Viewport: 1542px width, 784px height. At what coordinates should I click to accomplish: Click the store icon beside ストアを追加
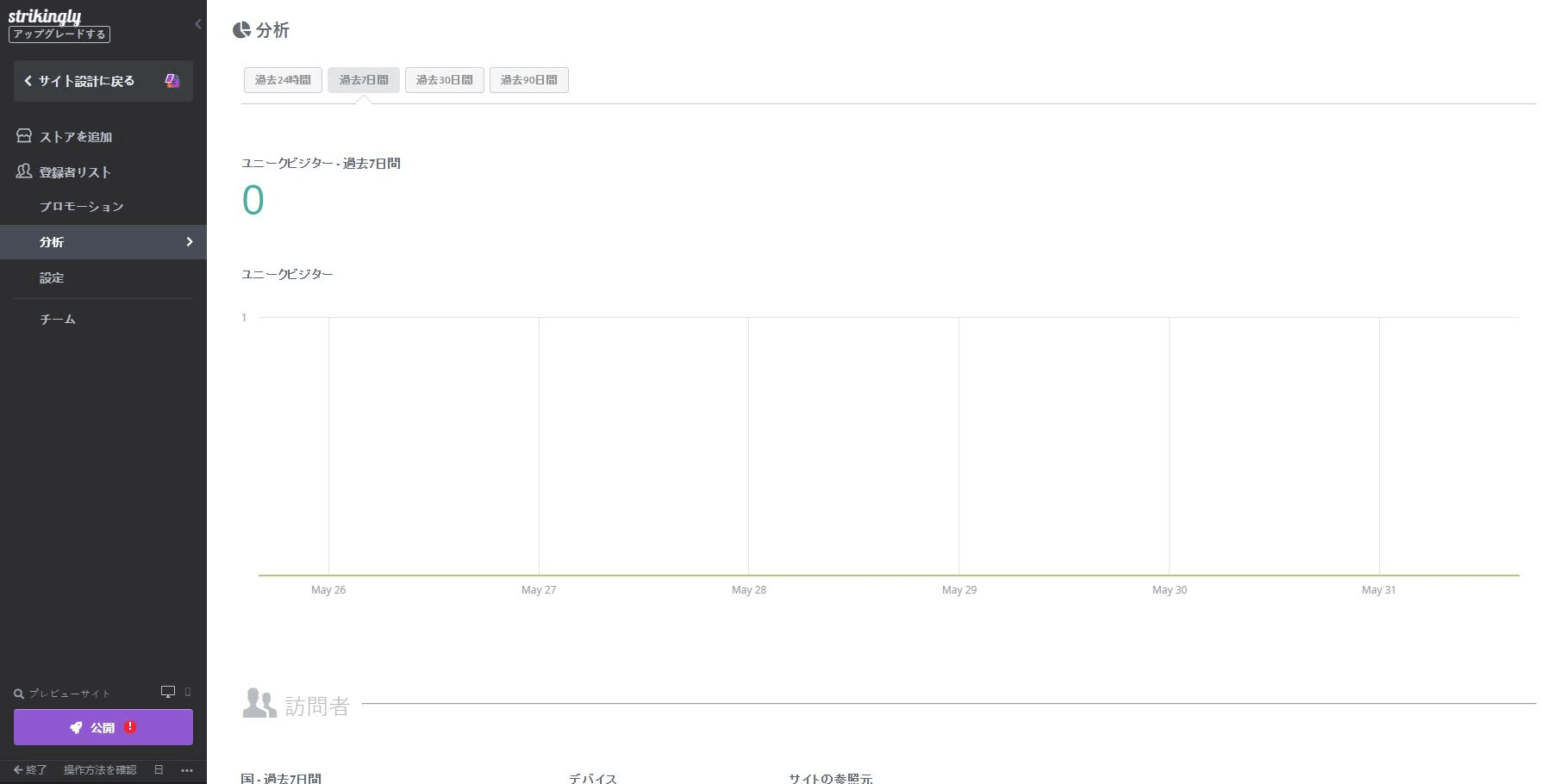(x=24, y=136)
